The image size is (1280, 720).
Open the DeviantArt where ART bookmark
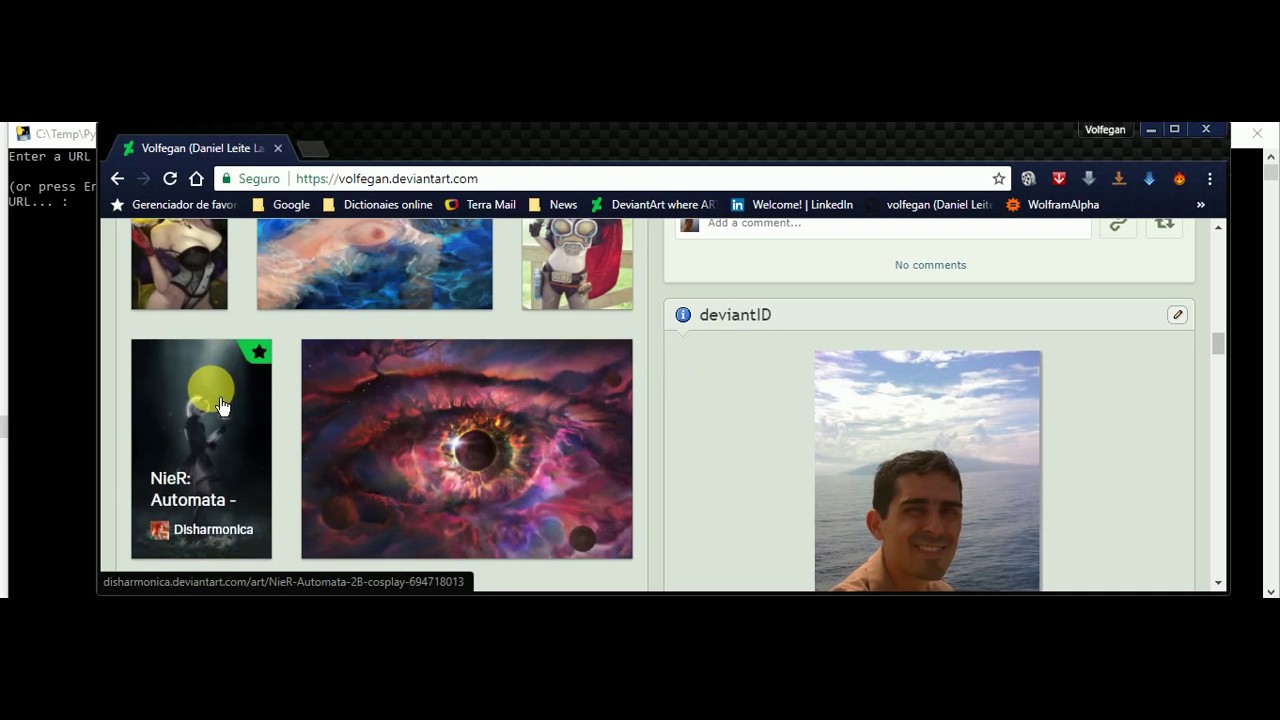(653, 205)
